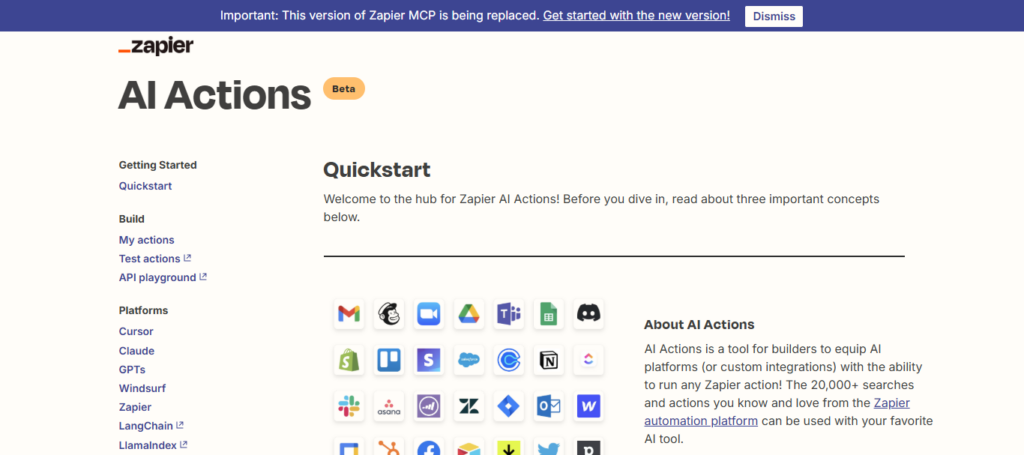The image size is (1024, 455).
Task: Open LlamaIndex external link
Action: pyautogui.click(x=153, y=445)
